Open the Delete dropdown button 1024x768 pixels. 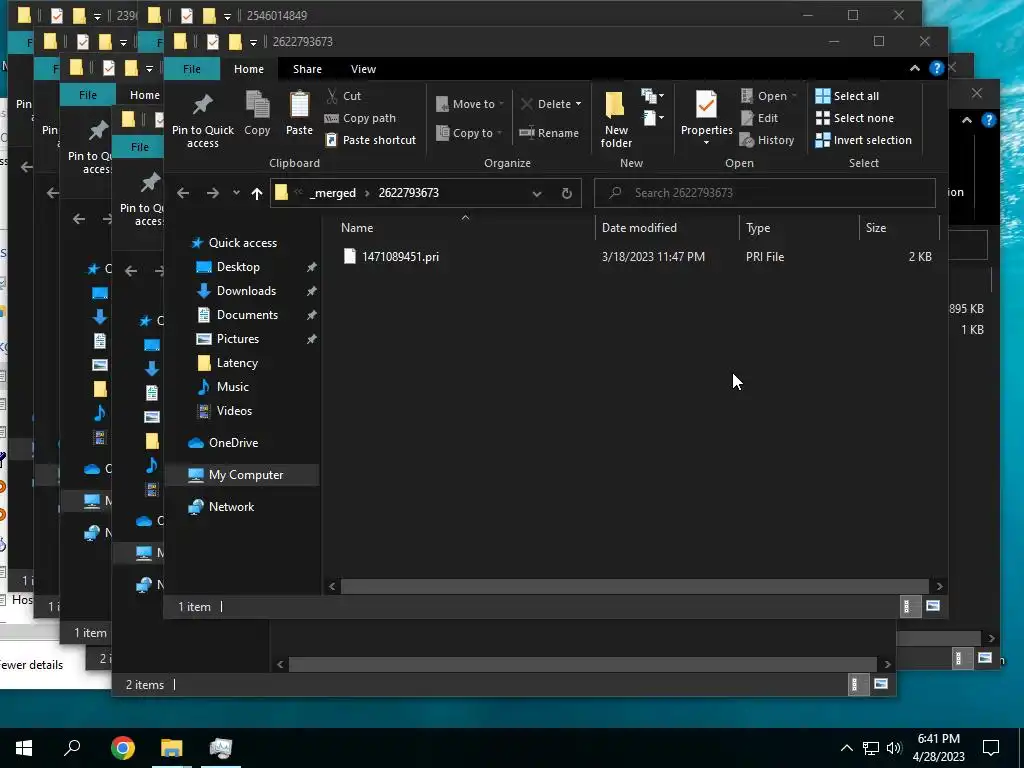tap(551, 104)
